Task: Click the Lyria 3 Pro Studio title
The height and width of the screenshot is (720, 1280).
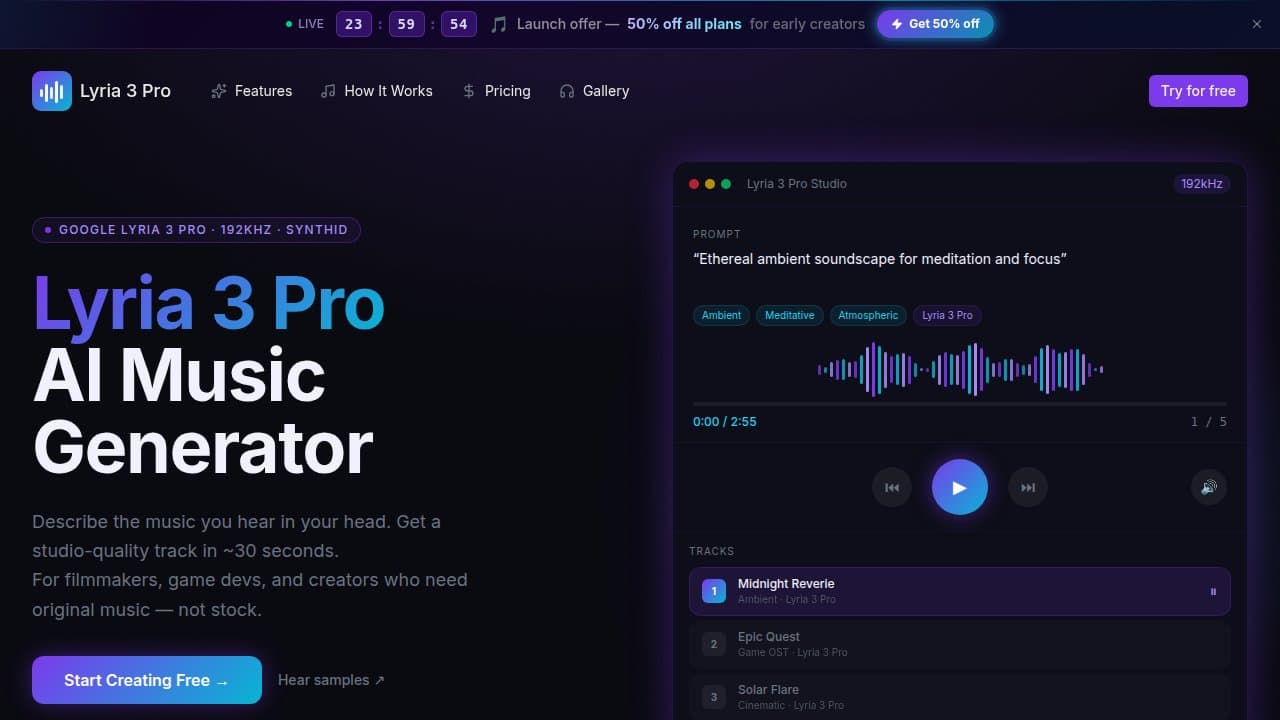Action: click(797, 184)
